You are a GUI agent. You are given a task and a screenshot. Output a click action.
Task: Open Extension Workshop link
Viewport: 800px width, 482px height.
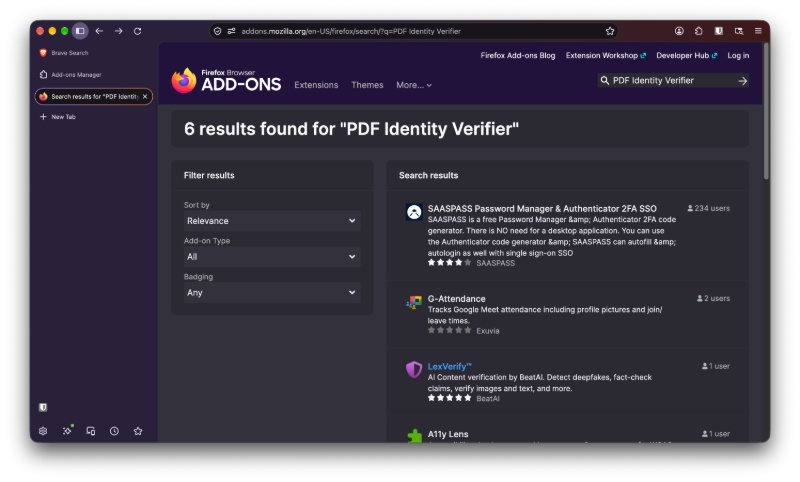pyautogui.click(x=605, y=56)
